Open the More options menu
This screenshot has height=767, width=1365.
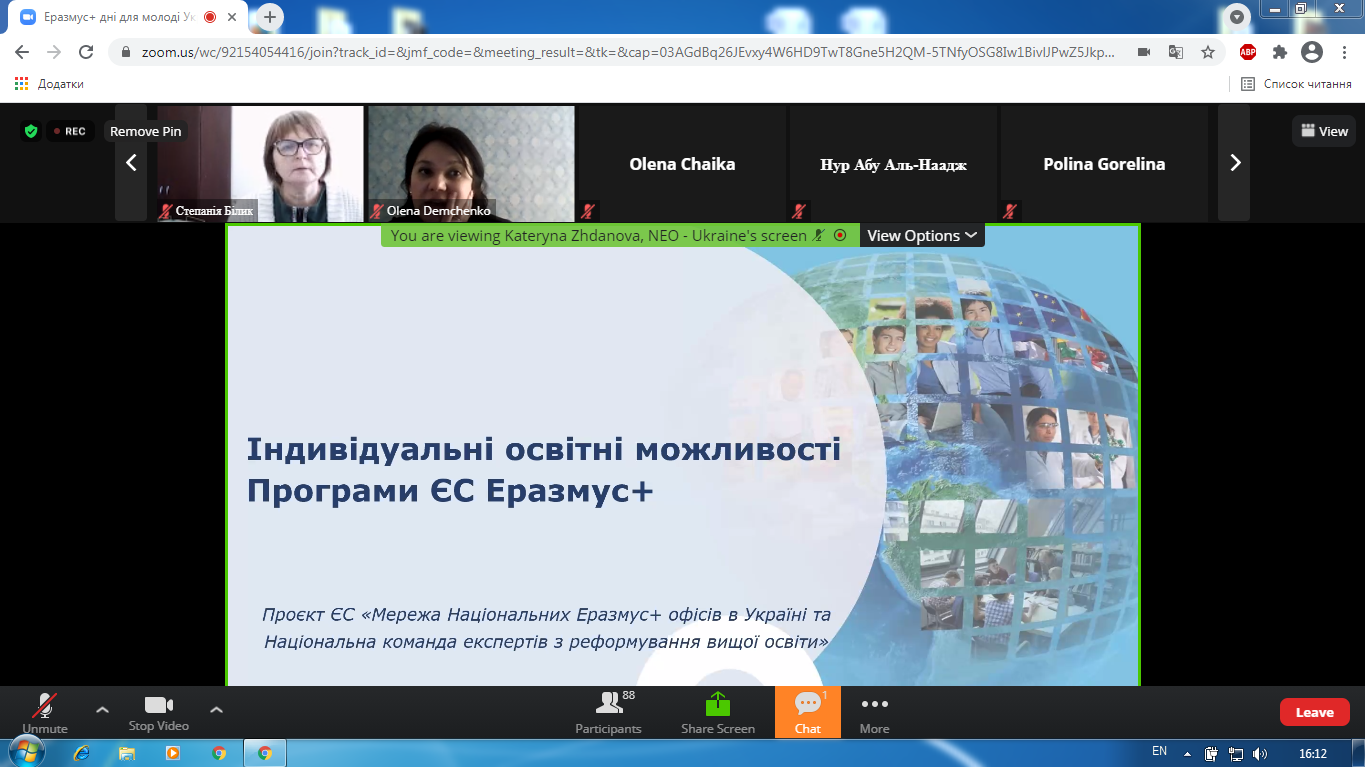tap(874, 712)
